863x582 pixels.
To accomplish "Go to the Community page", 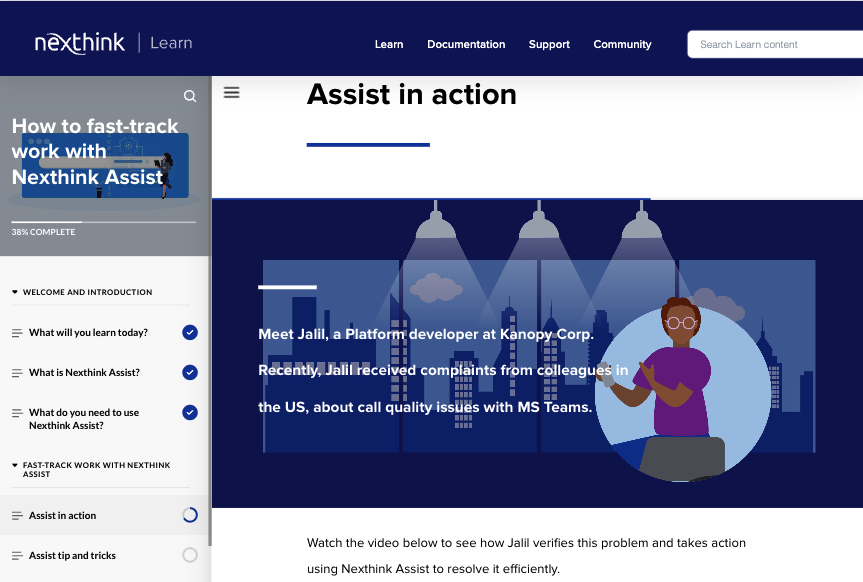I will point(622,44).
